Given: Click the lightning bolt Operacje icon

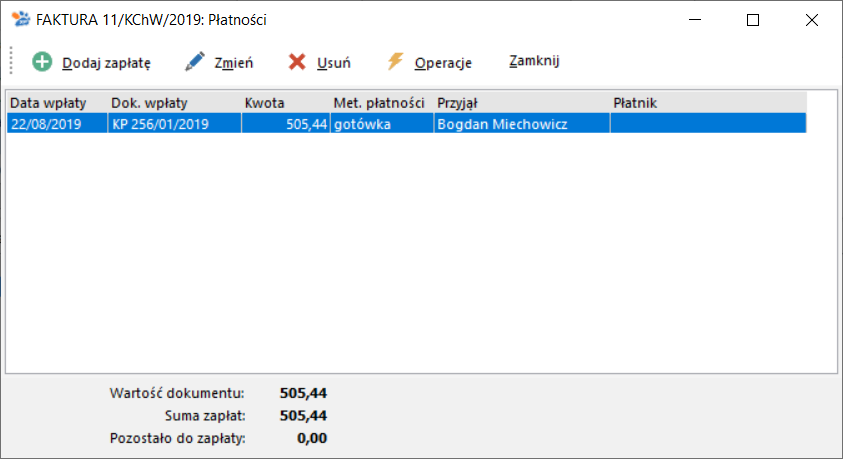Looking at the screenshot, I should click(395, 61).
